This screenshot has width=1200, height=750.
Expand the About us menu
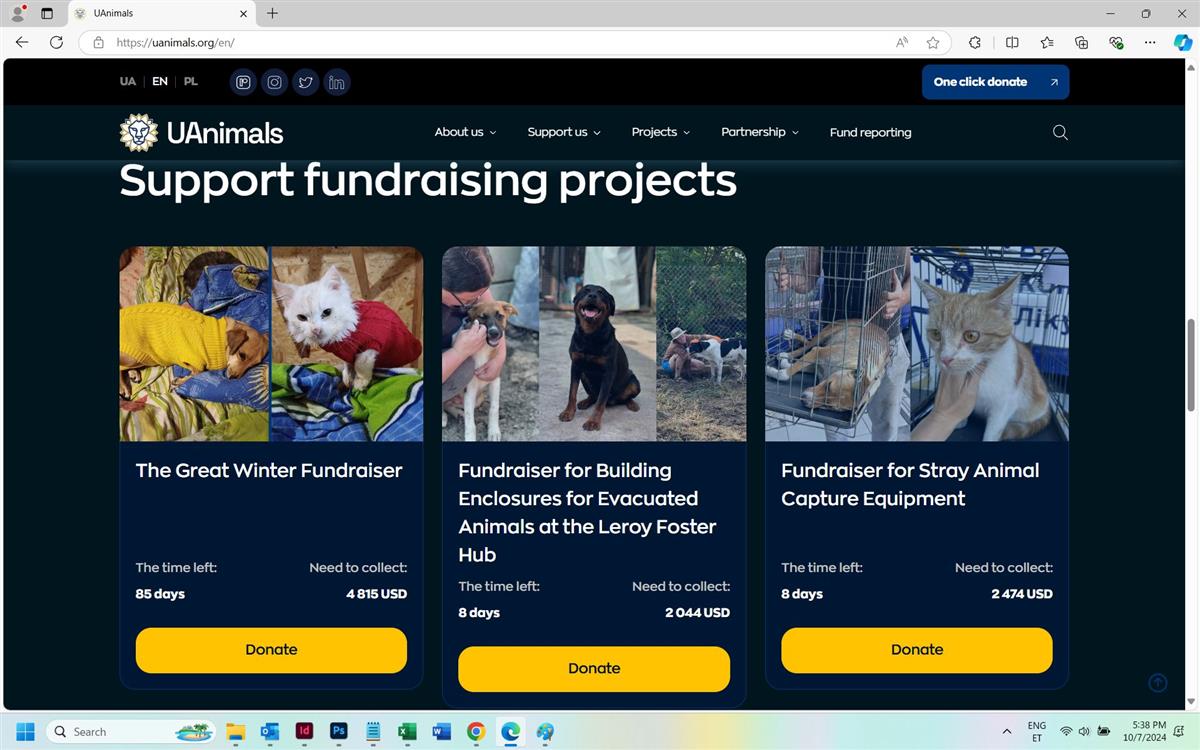(x=465, y=132)
